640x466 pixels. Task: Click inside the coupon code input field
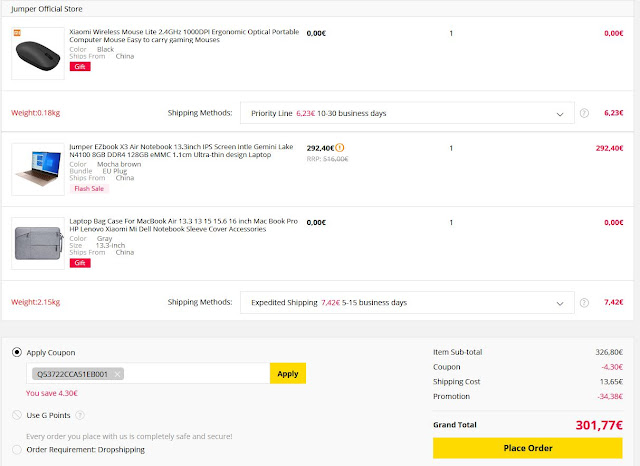click(x=190, y=374)
